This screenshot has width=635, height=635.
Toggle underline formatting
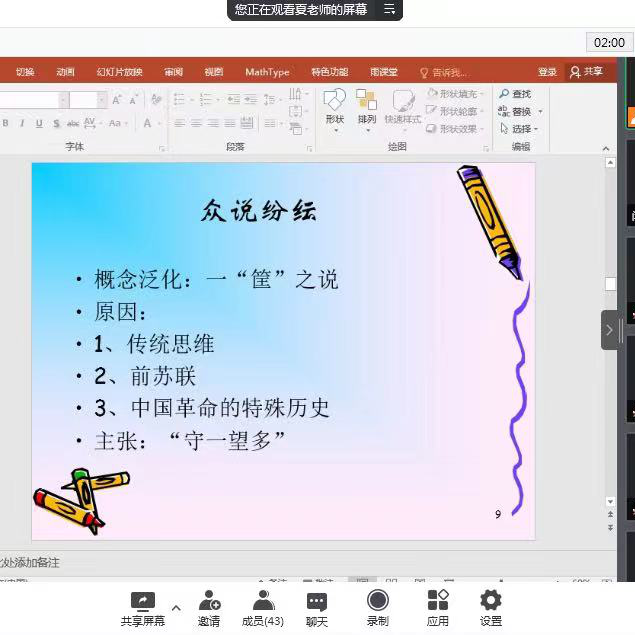[39, 124]
